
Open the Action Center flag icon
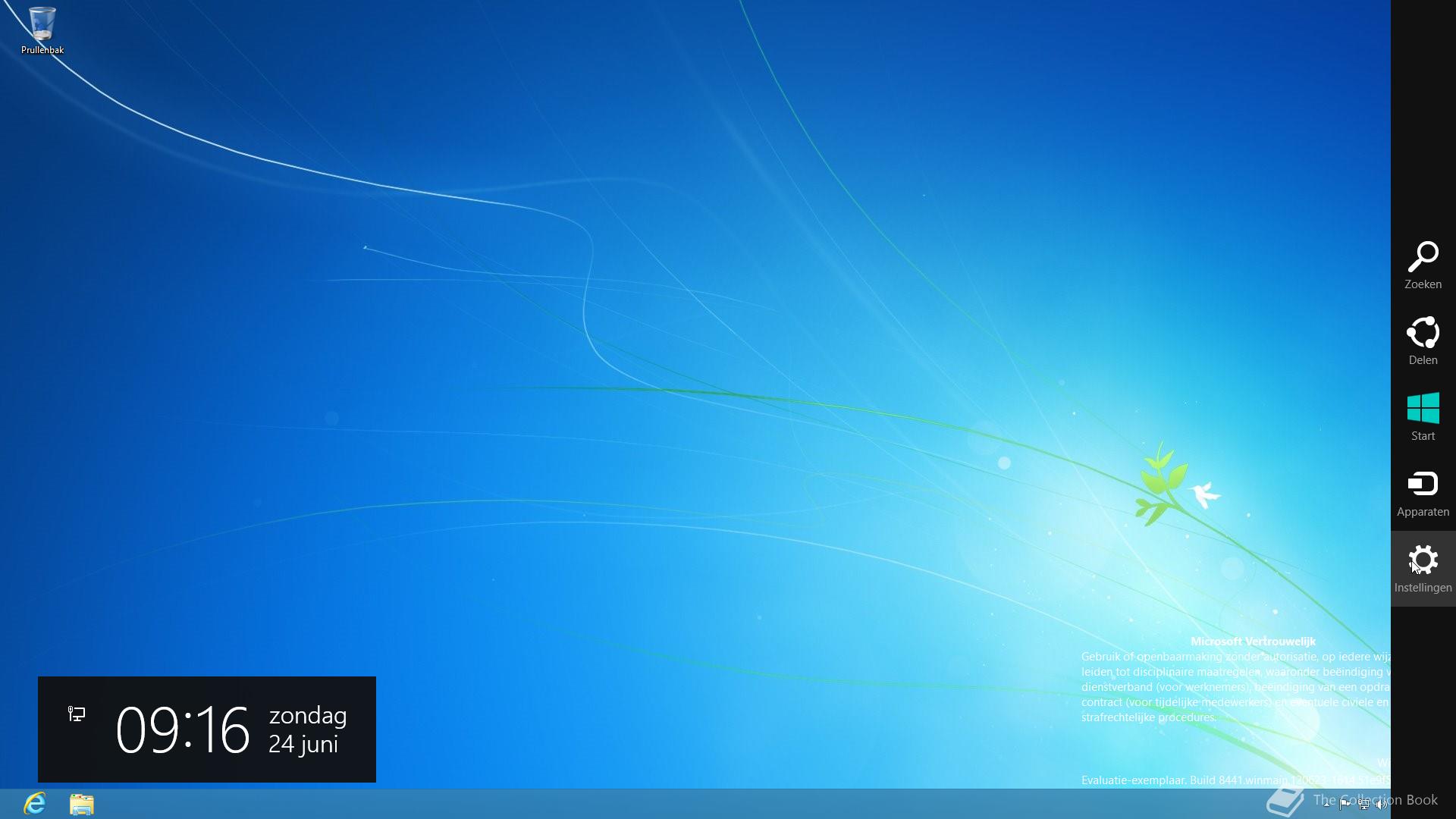point(1345,804)
